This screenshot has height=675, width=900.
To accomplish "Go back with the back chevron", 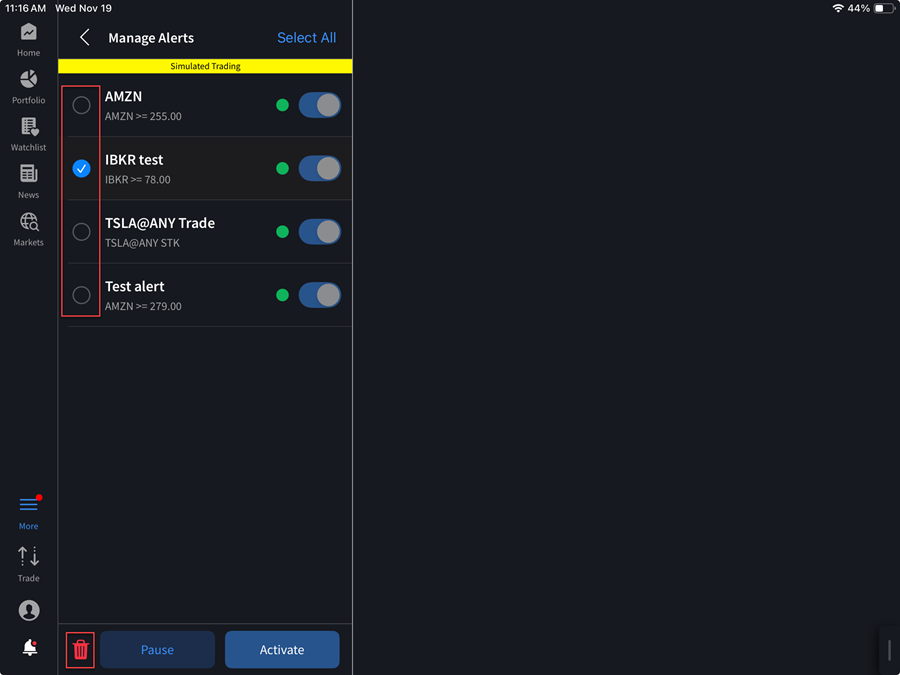I will point(84,37).
